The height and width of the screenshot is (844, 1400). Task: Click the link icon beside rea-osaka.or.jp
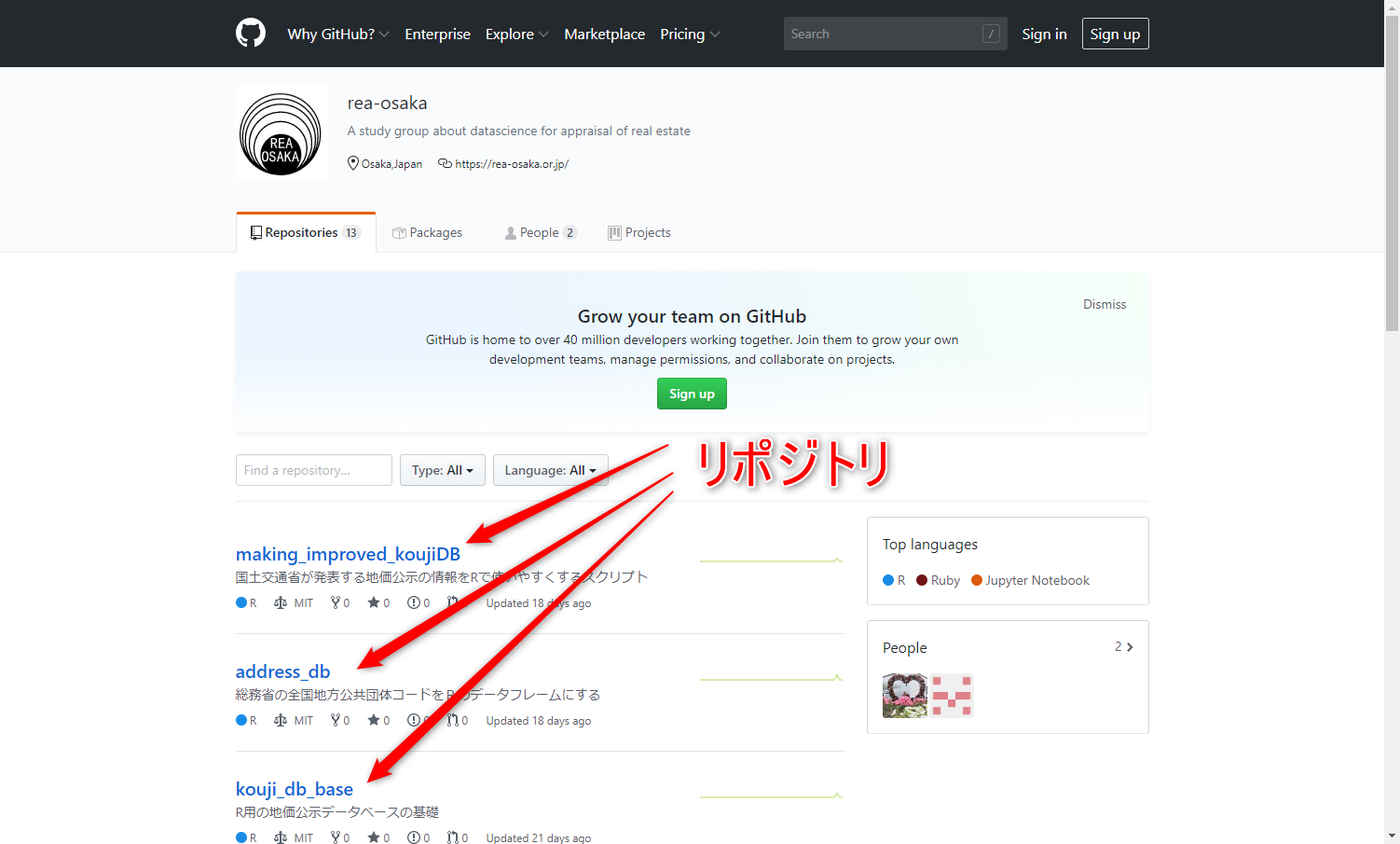tap(443, 162)
